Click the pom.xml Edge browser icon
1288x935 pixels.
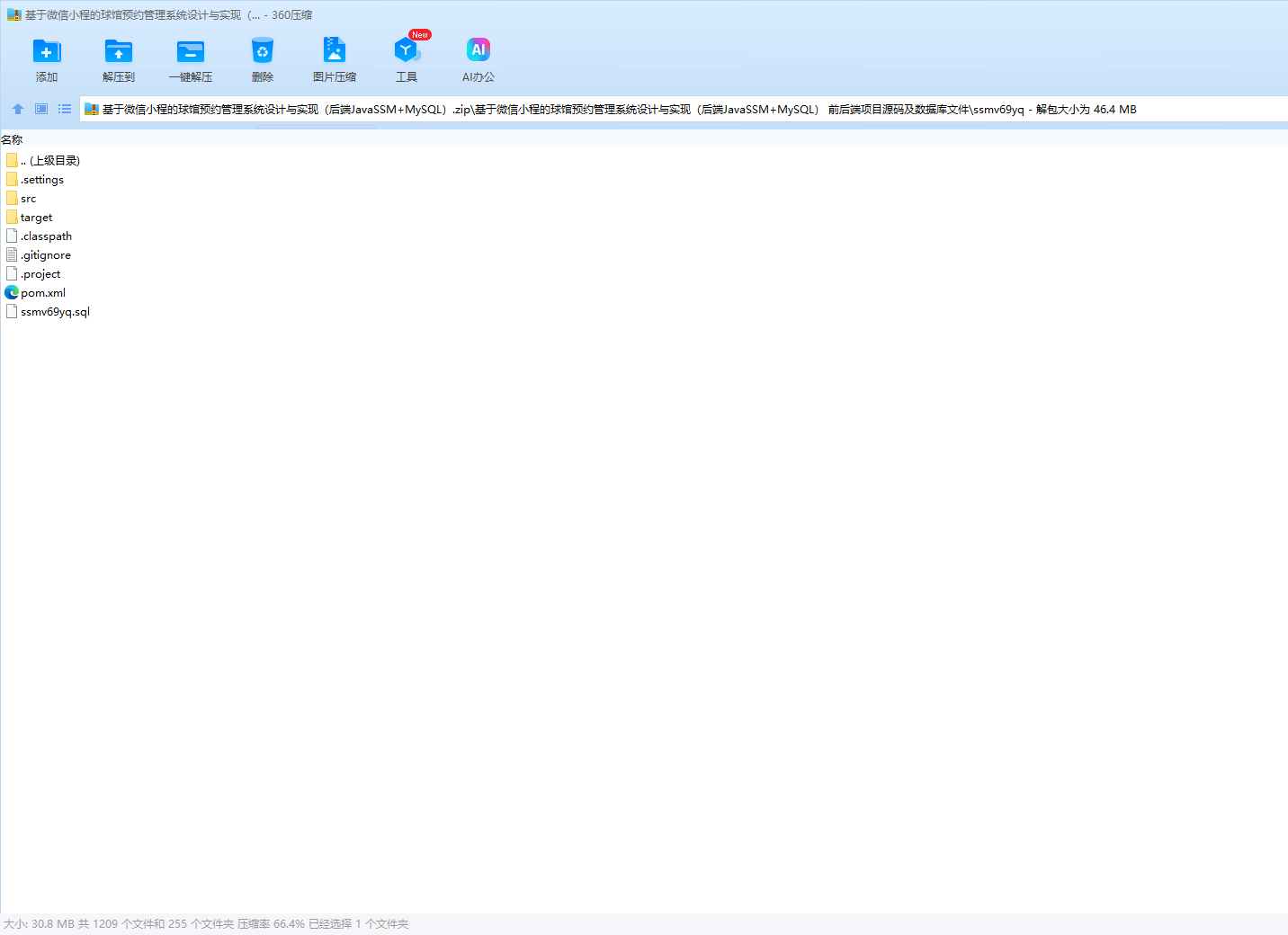tap(12, 292)
